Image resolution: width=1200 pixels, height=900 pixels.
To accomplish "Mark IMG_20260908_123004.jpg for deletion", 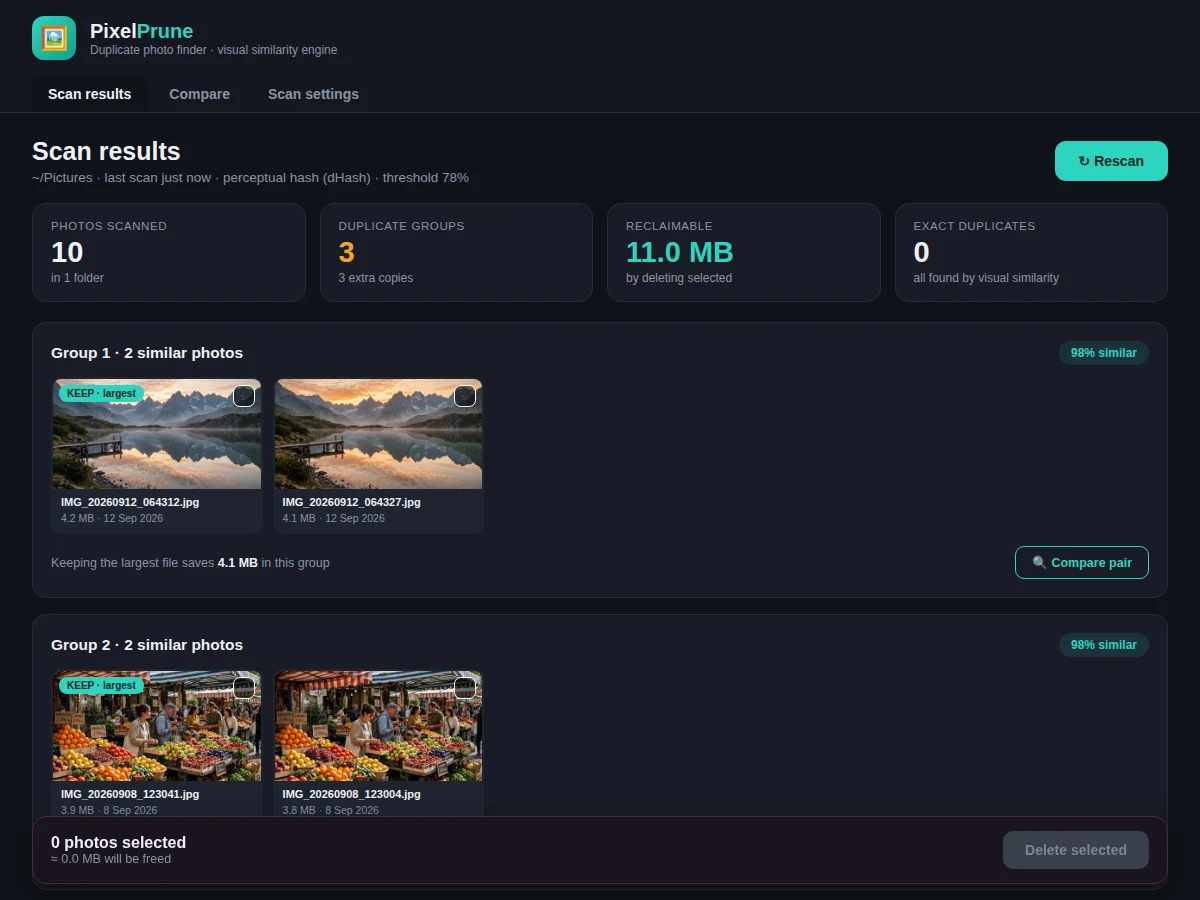I will coord(465,688).
